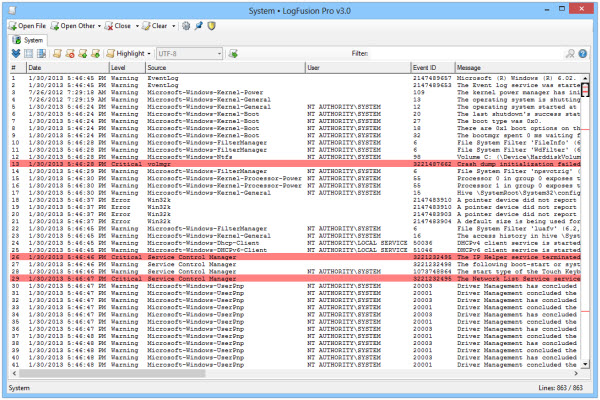Toggle auto-scroll with blue double-chevron icon
600x400 pixels.
point(16,54)
